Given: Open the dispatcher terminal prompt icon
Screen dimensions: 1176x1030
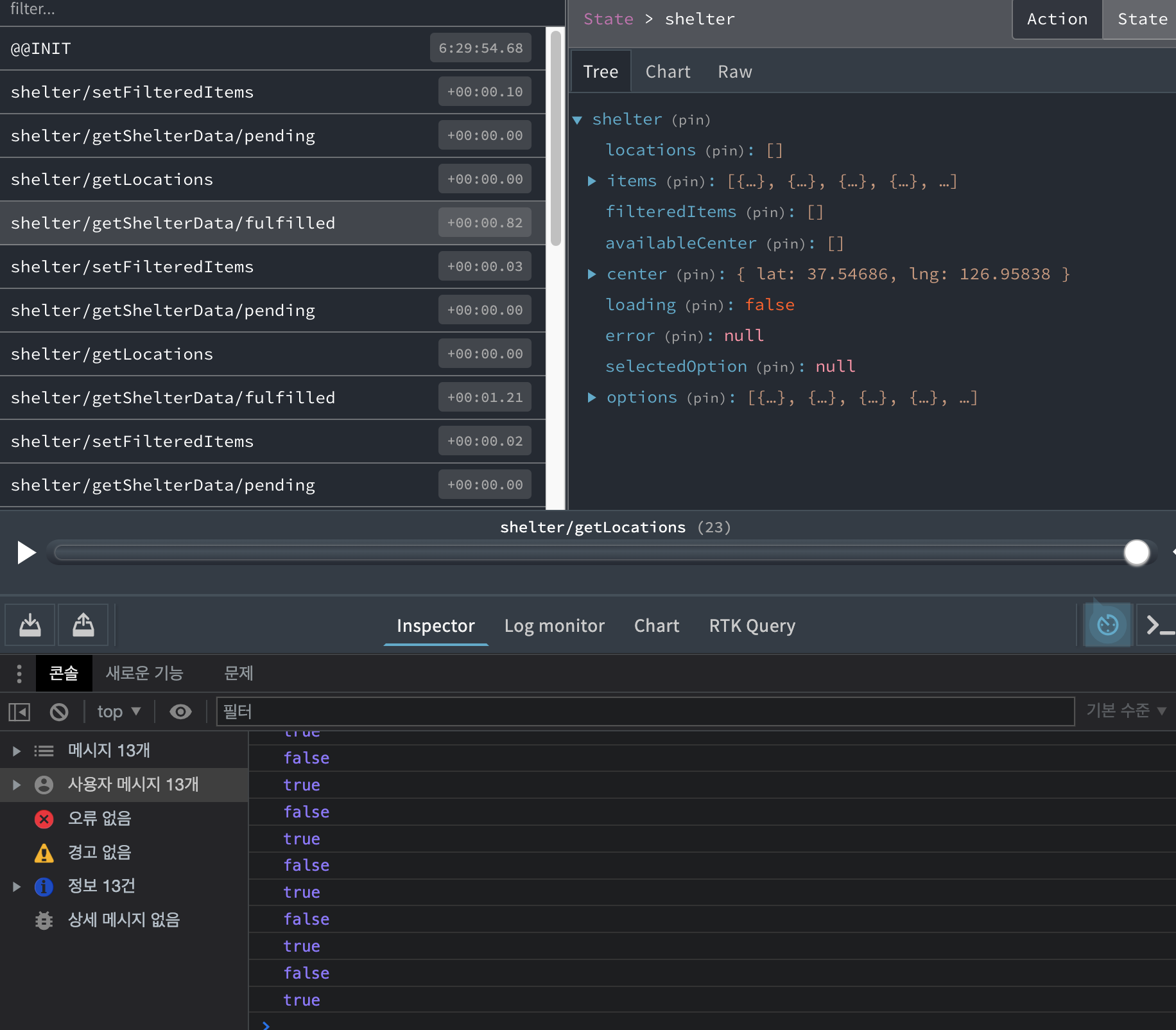Looking at the screenshot, I should coord(1157,625).
